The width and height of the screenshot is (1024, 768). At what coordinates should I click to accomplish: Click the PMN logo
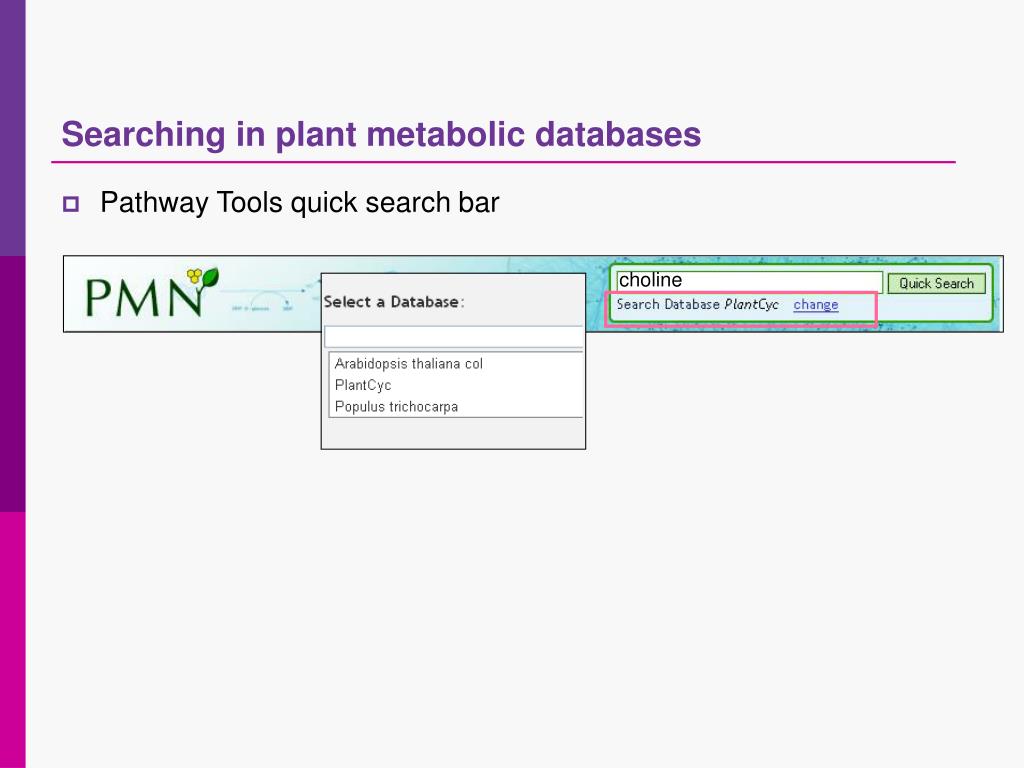tap(152, 293)
